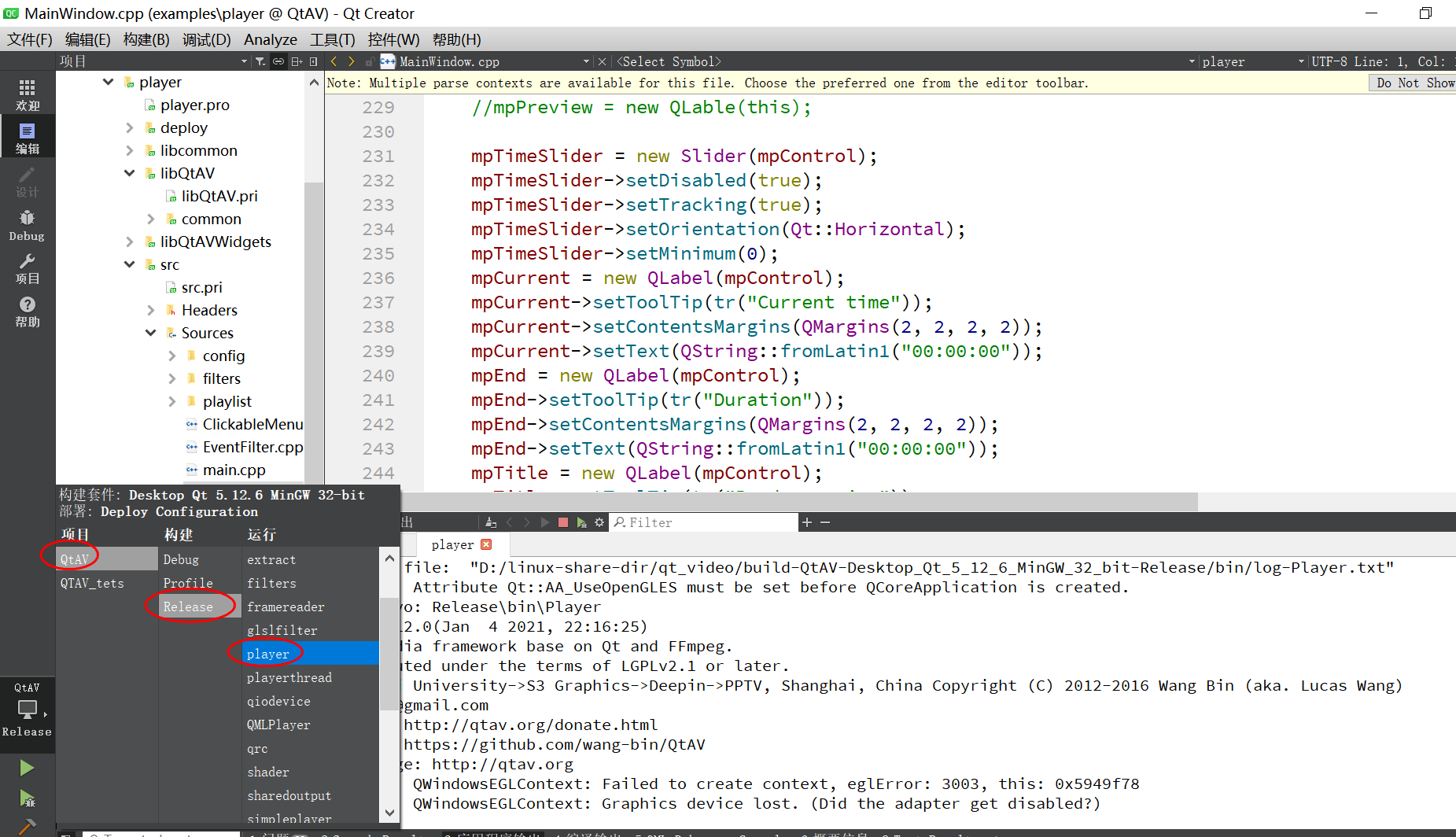Start debugging with the bug play button
The width and height of the screenshot is (1456, 837).
click(27, 799)
